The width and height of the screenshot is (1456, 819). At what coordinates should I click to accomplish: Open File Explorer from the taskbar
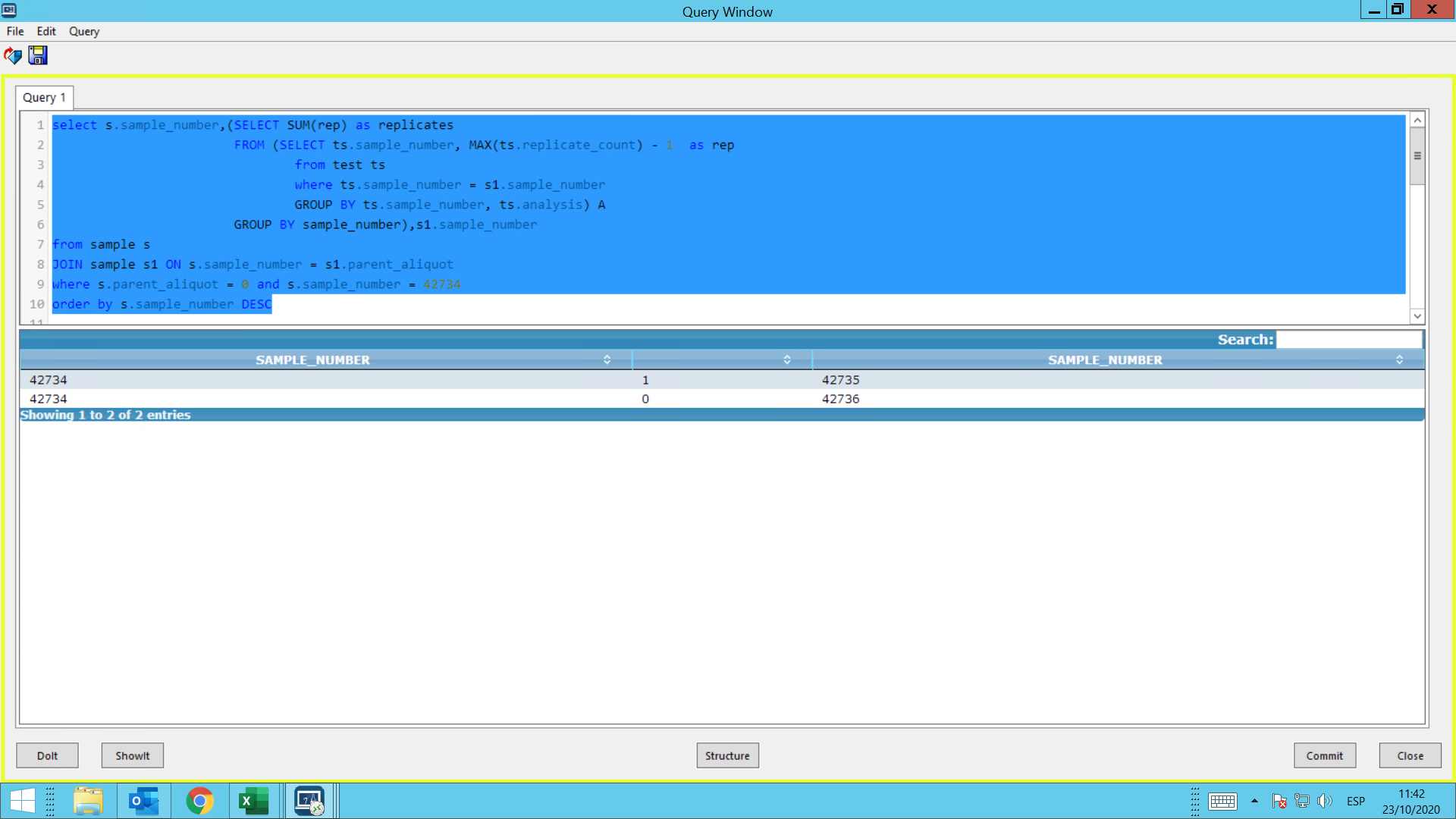88,801
